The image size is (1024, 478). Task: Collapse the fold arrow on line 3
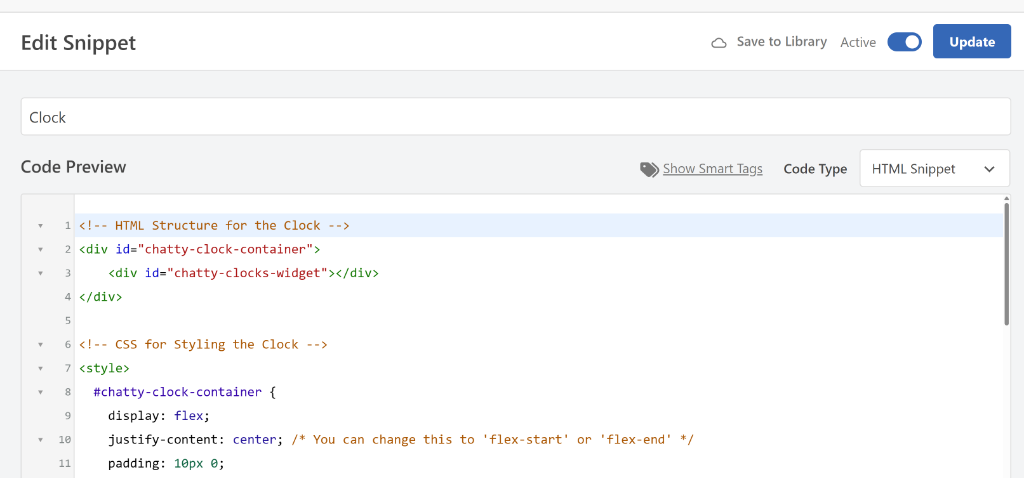click(x=40, y=273)
